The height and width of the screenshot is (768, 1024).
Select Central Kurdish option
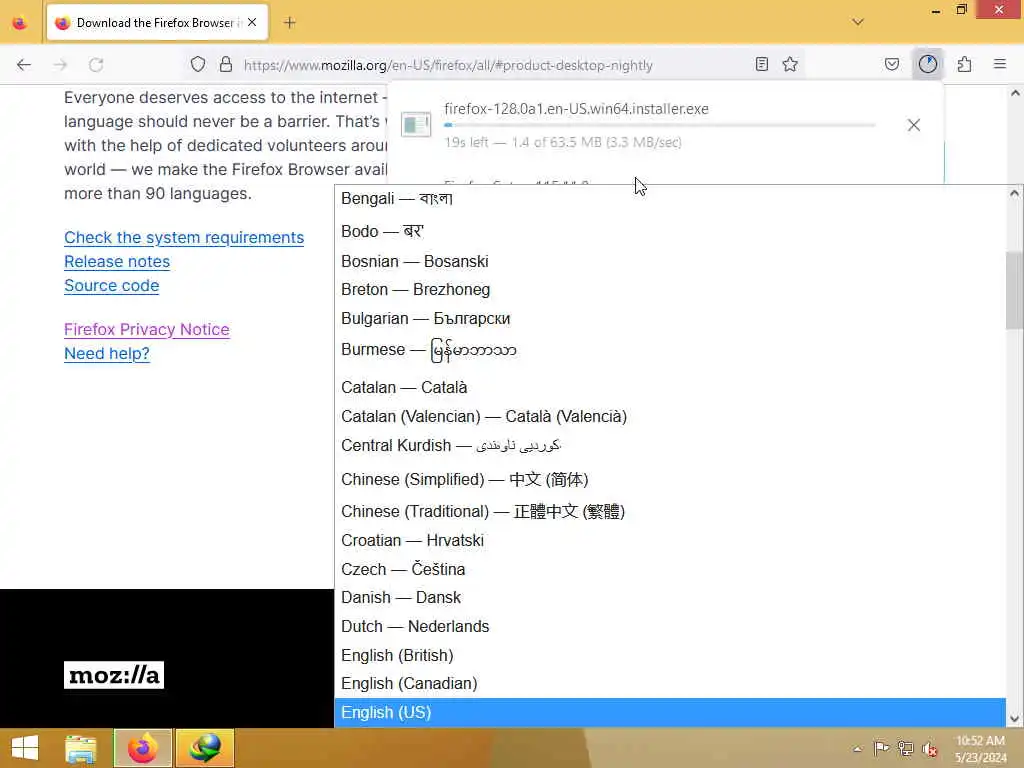670,445
